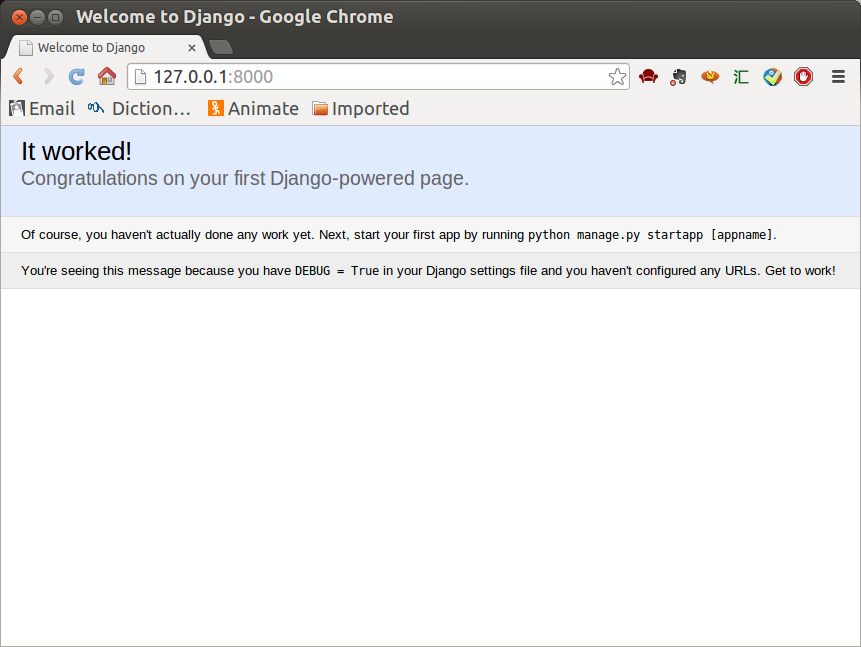Expand the Imported bookmarks folder
Viewport: 861px width, 647px height.
click(x=361, y=108)
